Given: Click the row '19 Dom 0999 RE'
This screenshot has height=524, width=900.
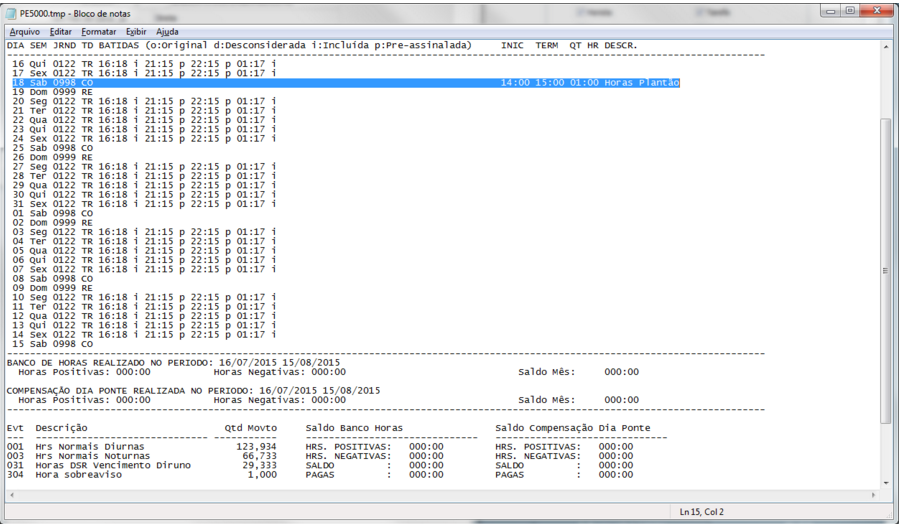Looking at the screenshot, I should (52, 92).
